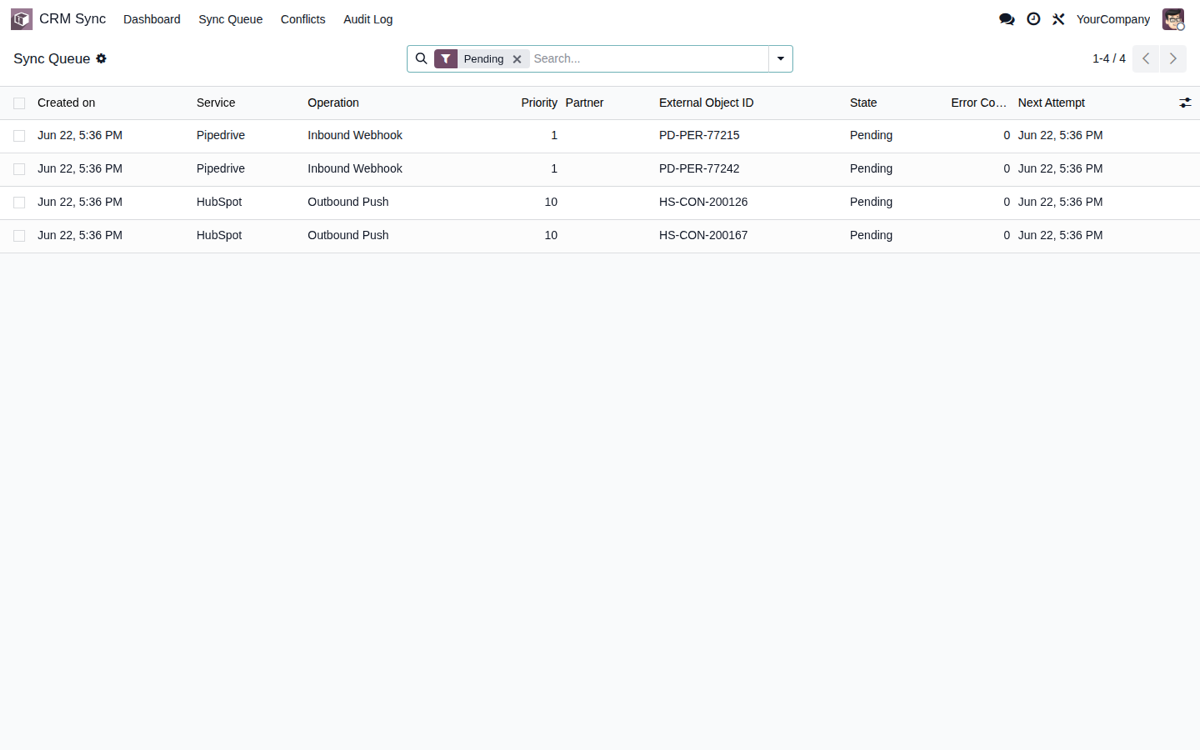Click Next Attempt date in PD-PER-77215 row
The image size is (1200, 750).
pos(1060,135)
